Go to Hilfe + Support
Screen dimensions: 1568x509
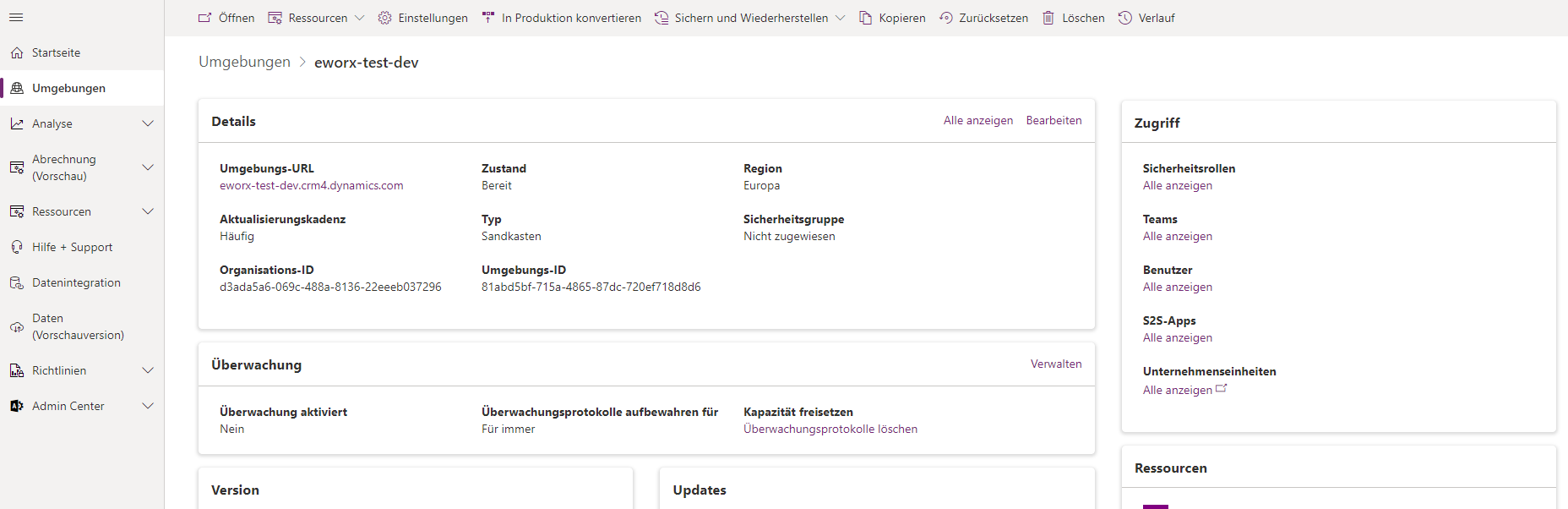82,247
